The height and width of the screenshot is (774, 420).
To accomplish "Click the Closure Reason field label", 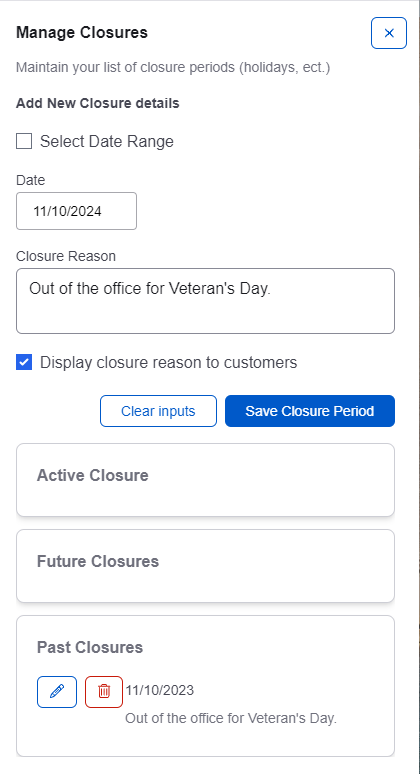I will coord(66,256).
